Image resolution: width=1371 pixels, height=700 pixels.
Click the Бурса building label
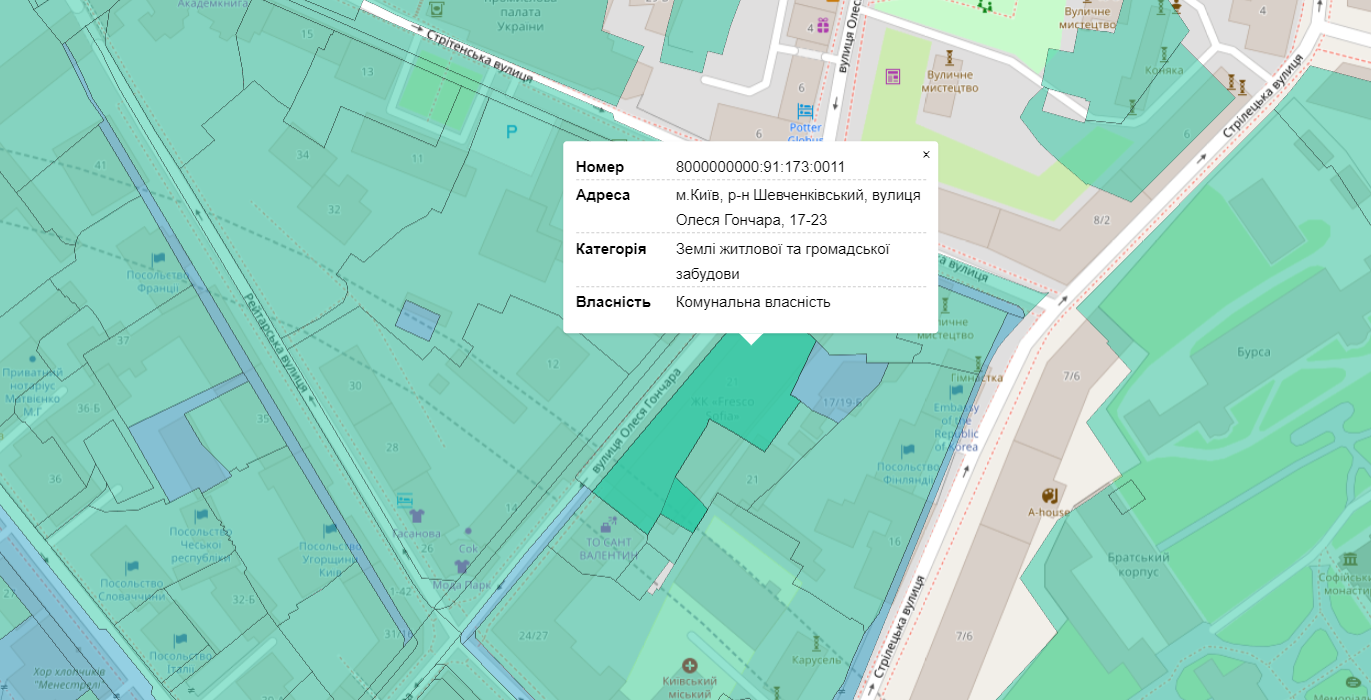[x=1253, y=352]
